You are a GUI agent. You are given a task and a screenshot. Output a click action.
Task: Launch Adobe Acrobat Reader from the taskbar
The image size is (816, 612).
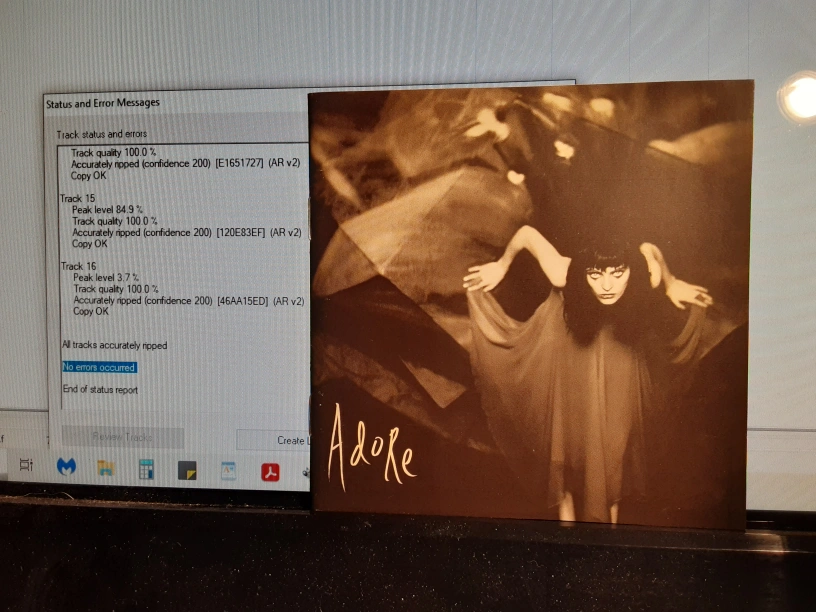(x=270, y=473)
